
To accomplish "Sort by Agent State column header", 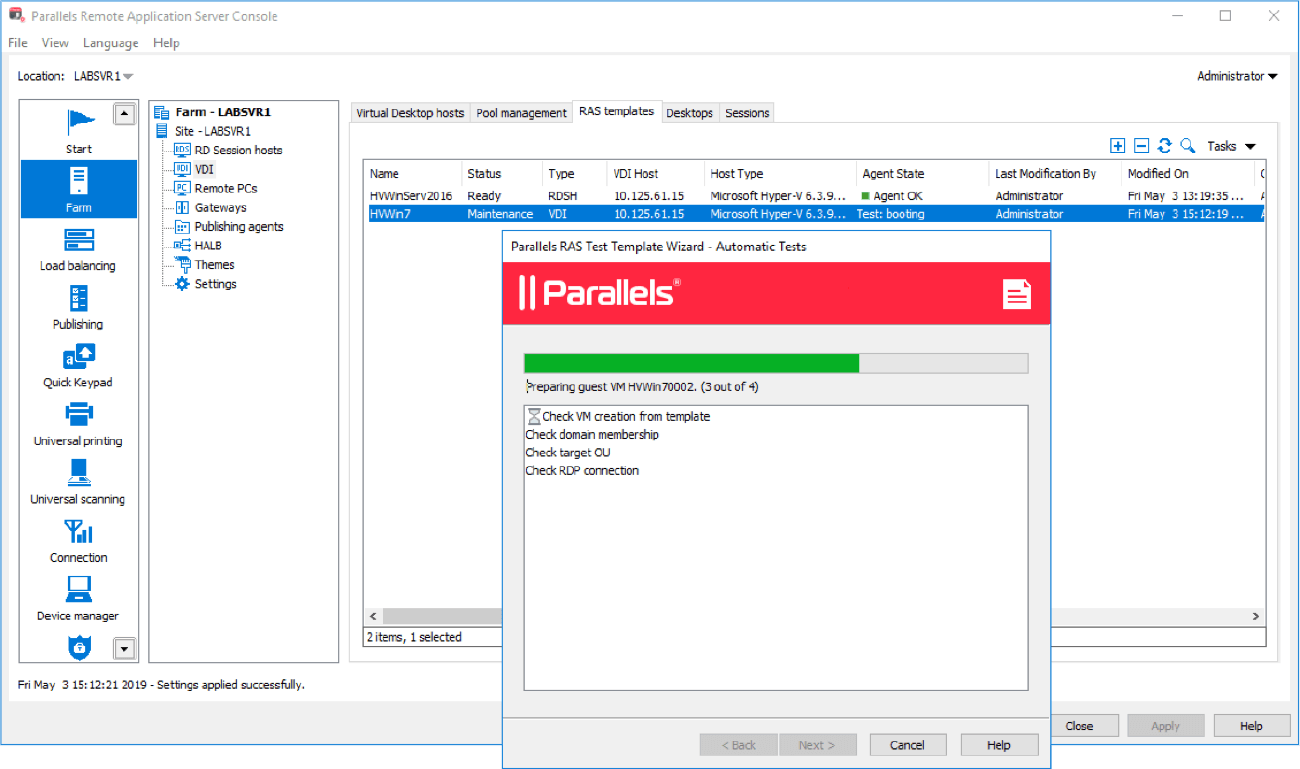I will 923,174.
